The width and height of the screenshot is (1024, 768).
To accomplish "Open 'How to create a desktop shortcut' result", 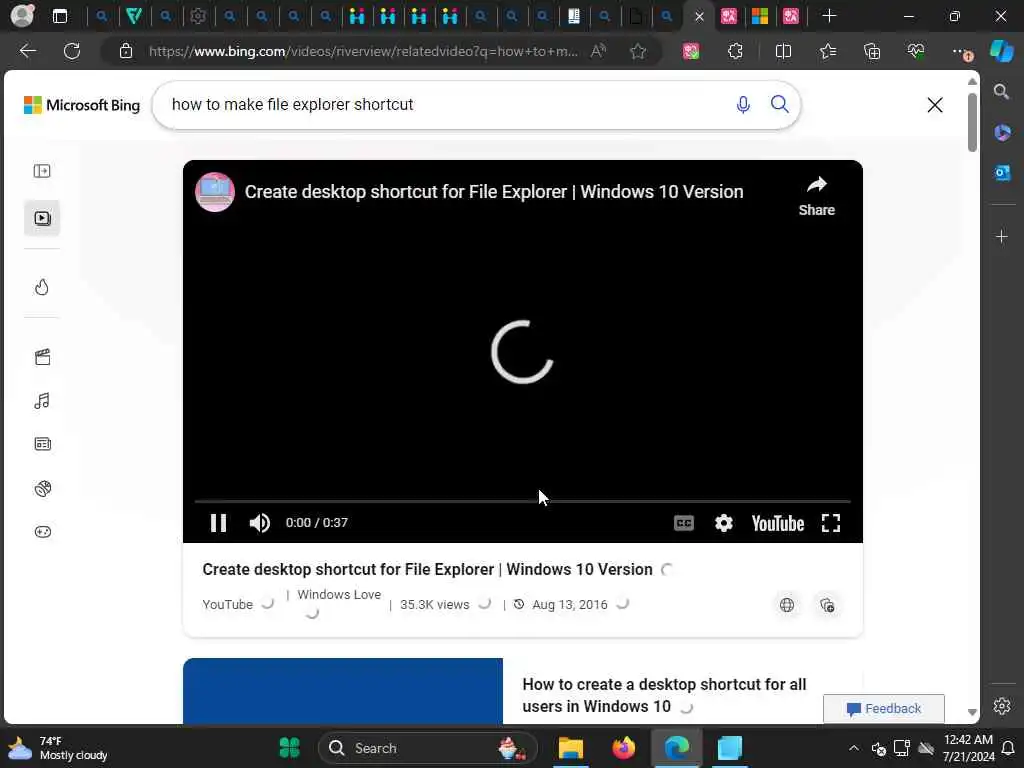I will (x=664, y=696).
